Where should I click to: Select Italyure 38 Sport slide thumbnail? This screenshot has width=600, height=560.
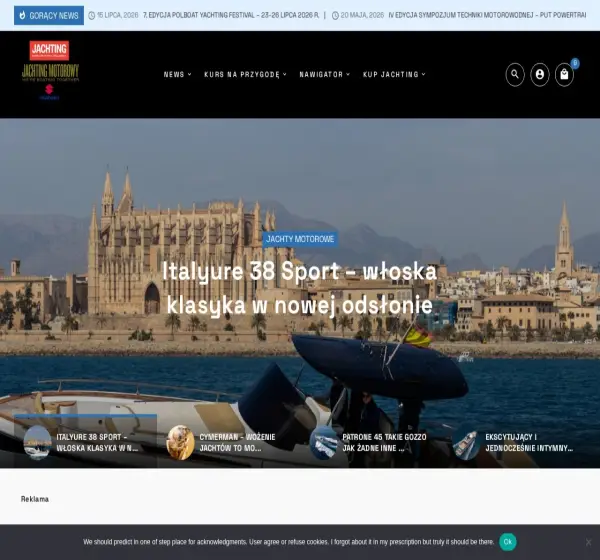tap(38, 442)
